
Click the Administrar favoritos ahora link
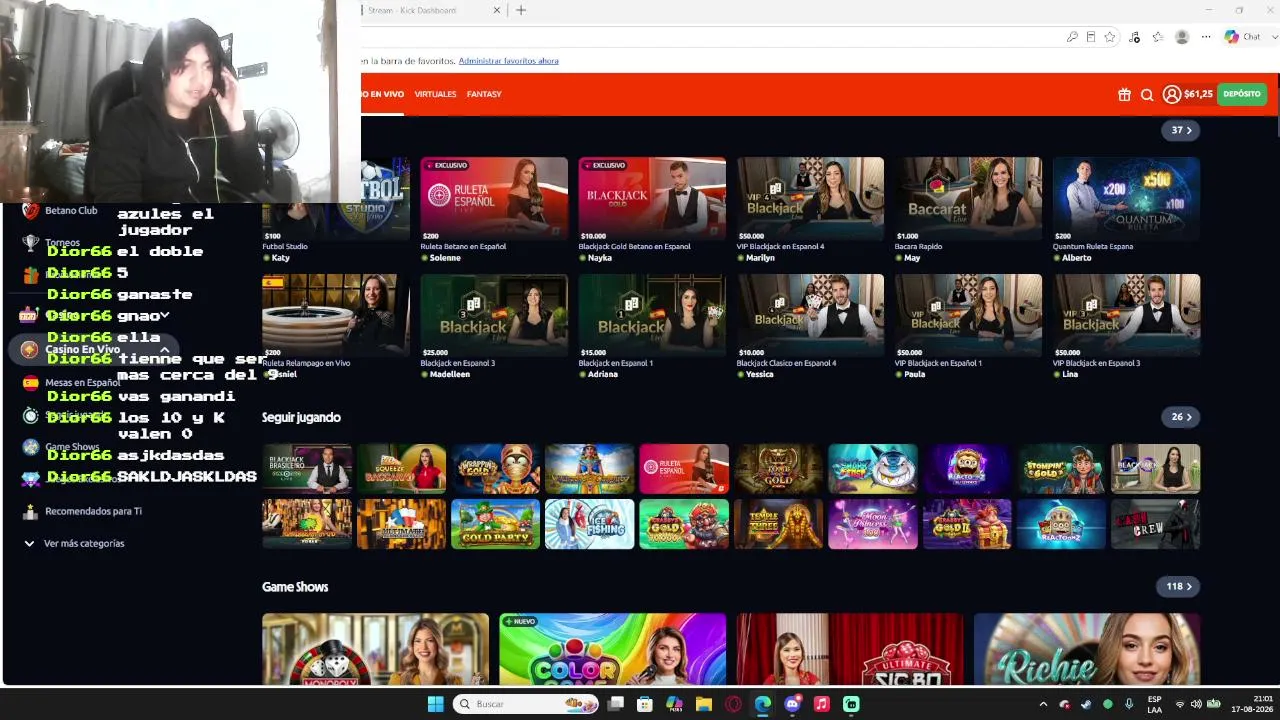pos(508,61)
